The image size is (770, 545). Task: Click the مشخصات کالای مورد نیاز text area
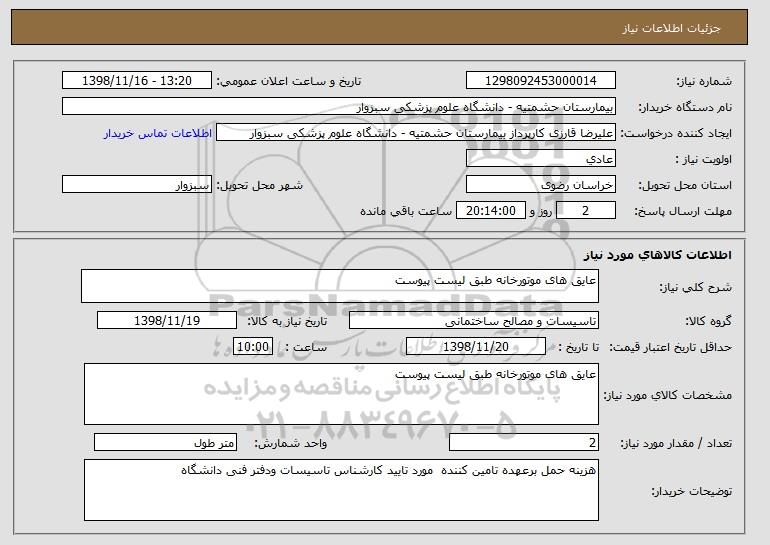click(341, 394)
